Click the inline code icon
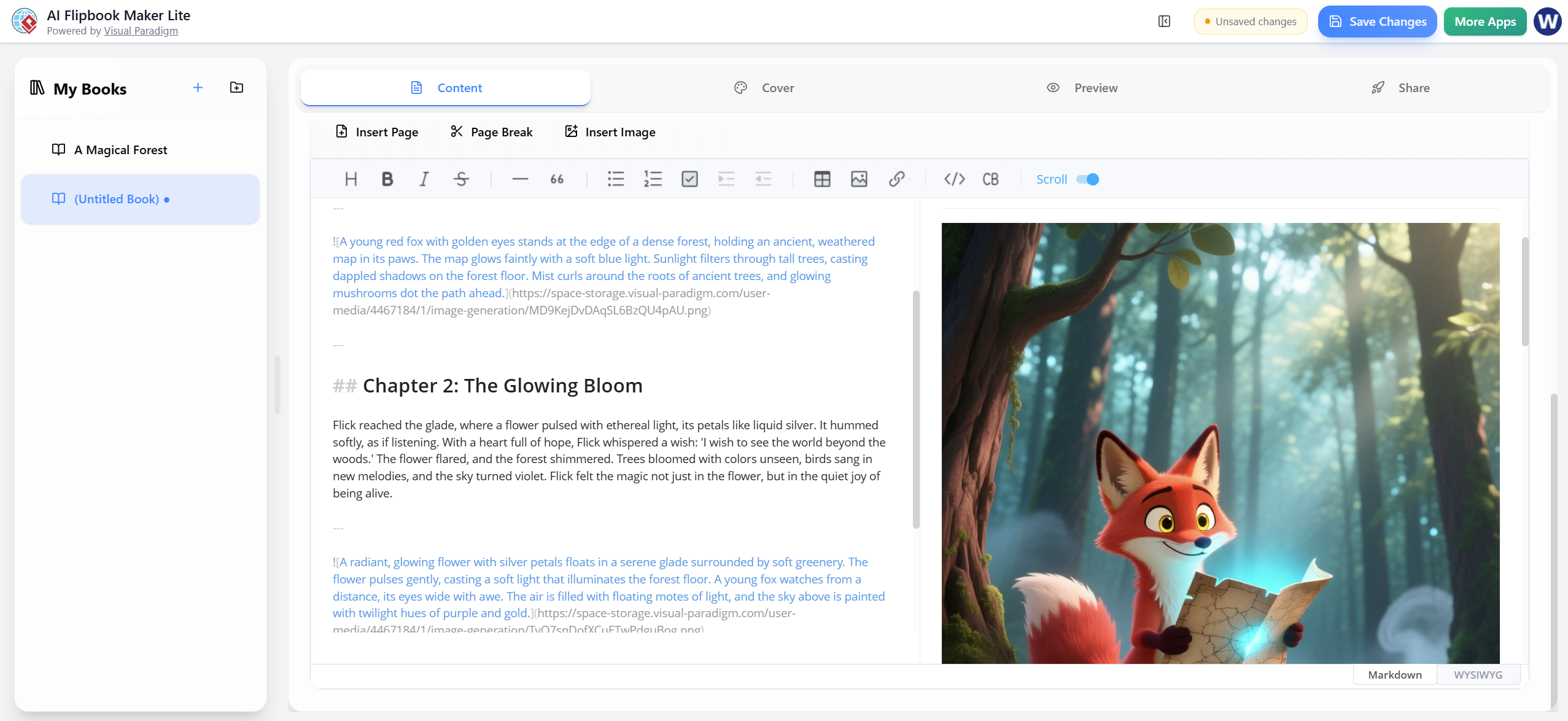1568x721 pixels. (954, 179)
